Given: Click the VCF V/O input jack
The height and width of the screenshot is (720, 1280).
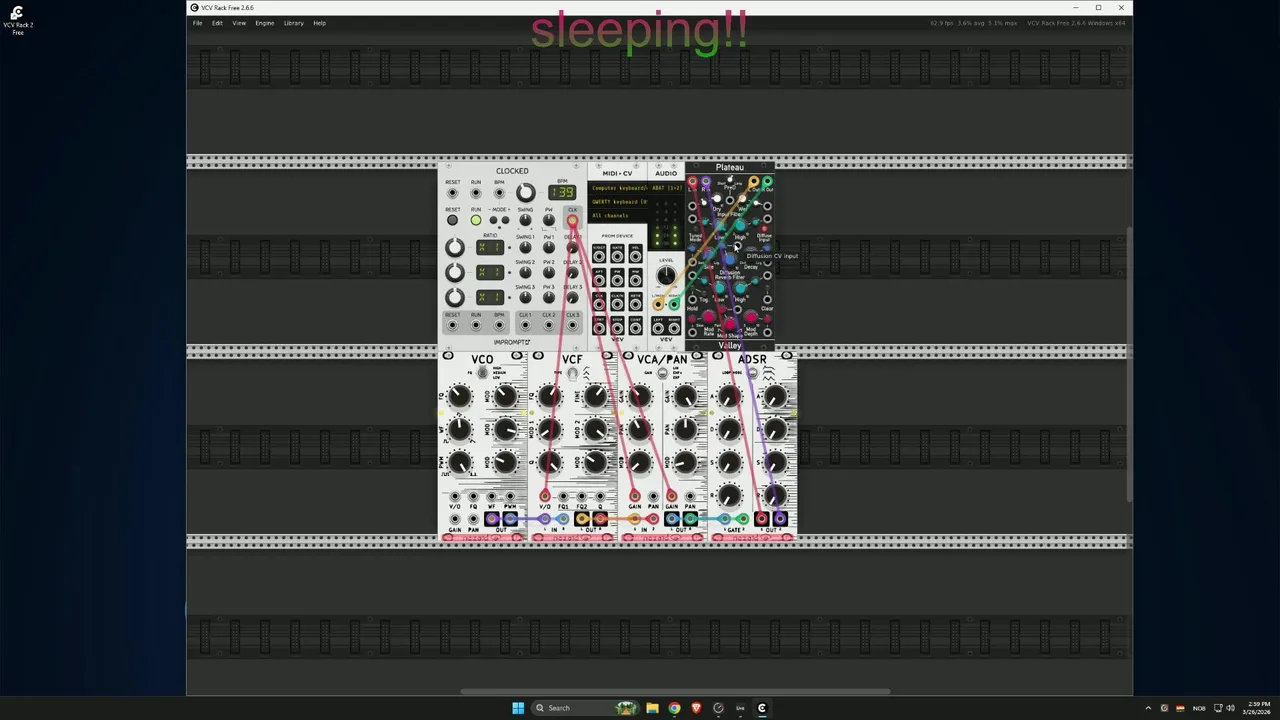Looking at the screenshot, I should coord(545,496).
